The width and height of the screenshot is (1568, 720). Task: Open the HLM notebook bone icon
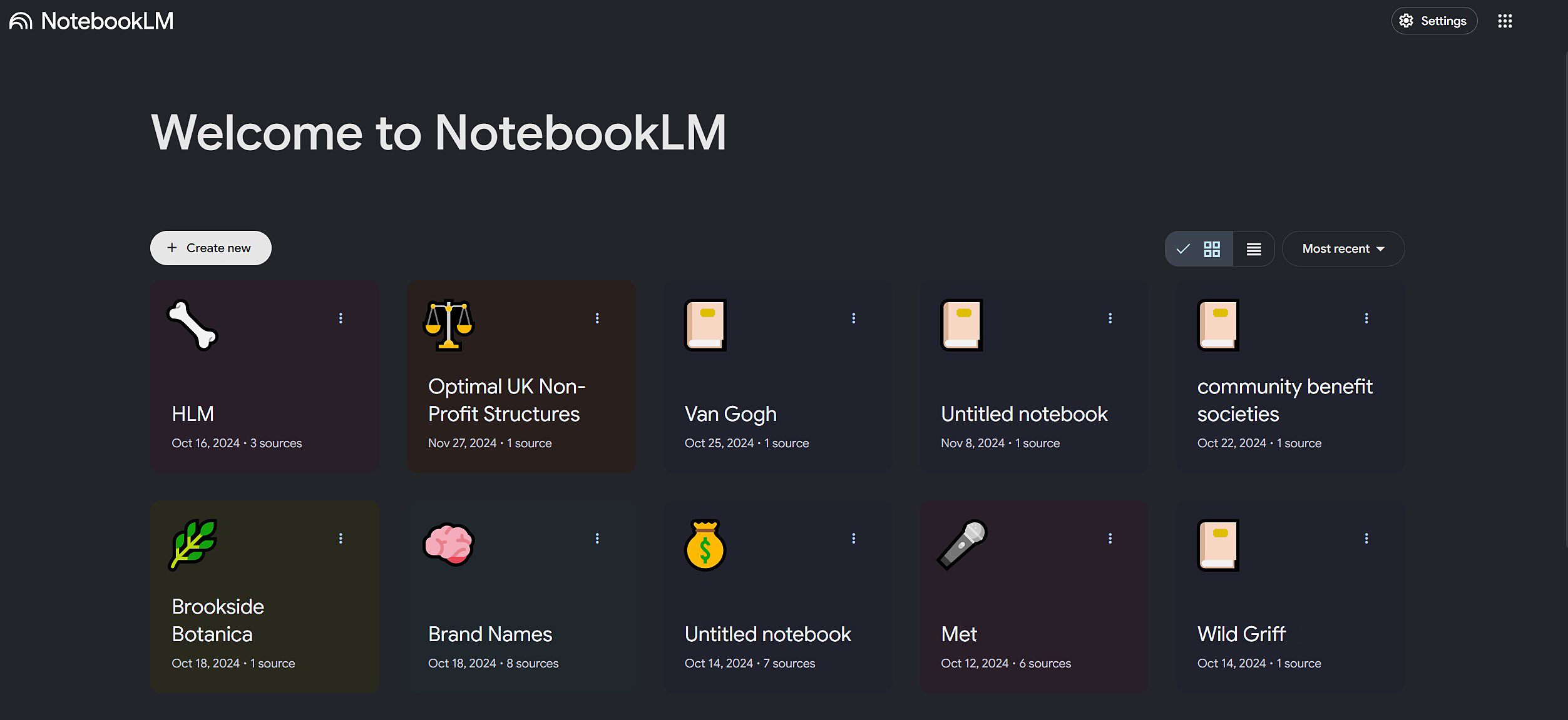point(192,326)
